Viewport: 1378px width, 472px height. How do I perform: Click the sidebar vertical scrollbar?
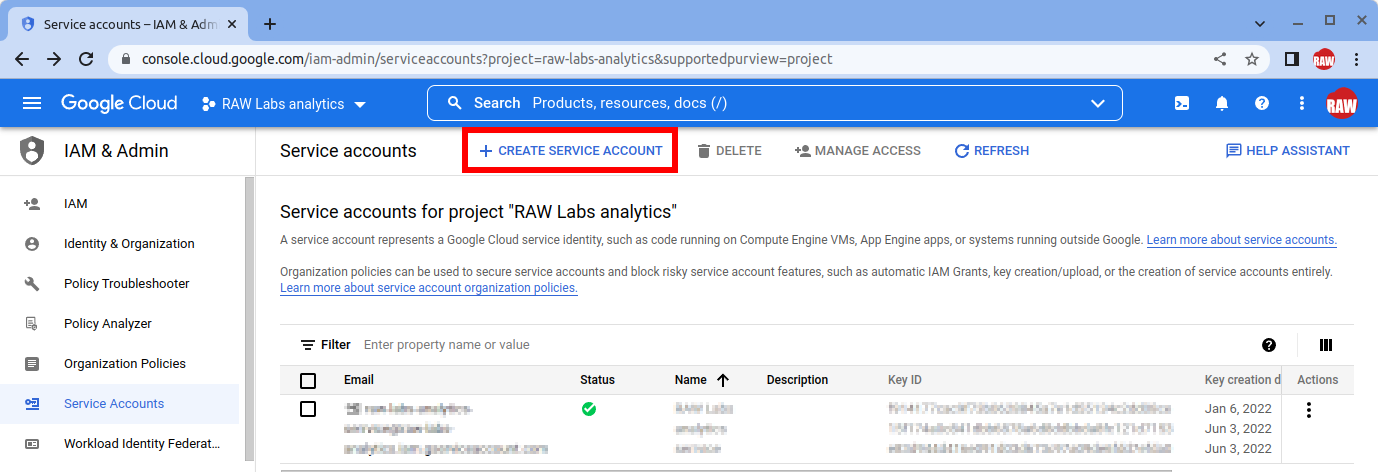(x=250, y=320)
